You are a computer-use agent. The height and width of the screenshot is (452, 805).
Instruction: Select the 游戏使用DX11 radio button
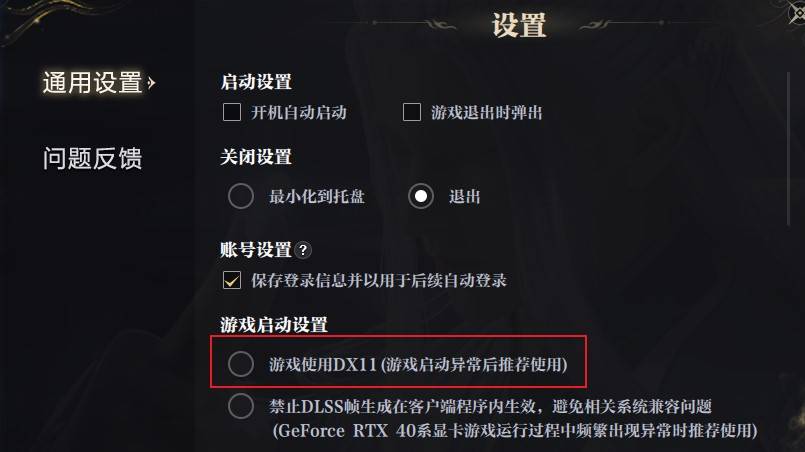(x=241, y=364)
